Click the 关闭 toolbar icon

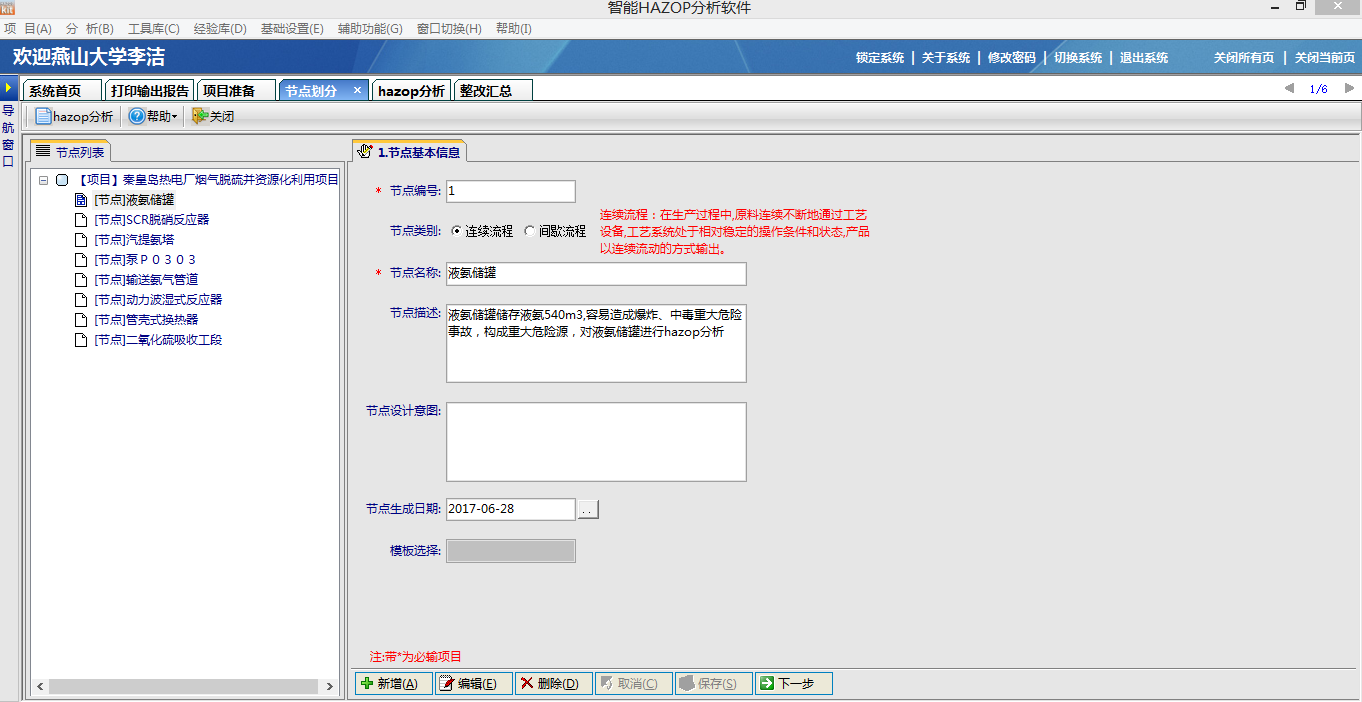200,116
